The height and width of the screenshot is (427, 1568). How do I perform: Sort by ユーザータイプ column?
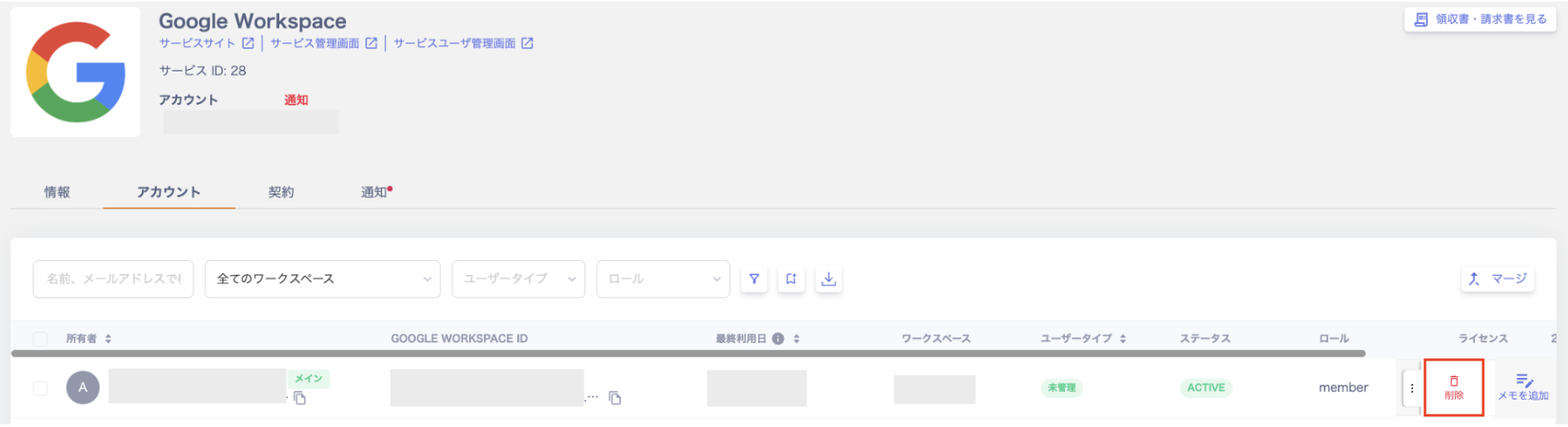coord(1122,339)
